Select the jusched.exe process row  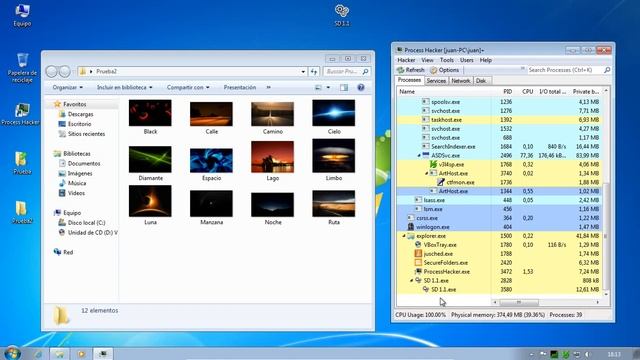498,253
